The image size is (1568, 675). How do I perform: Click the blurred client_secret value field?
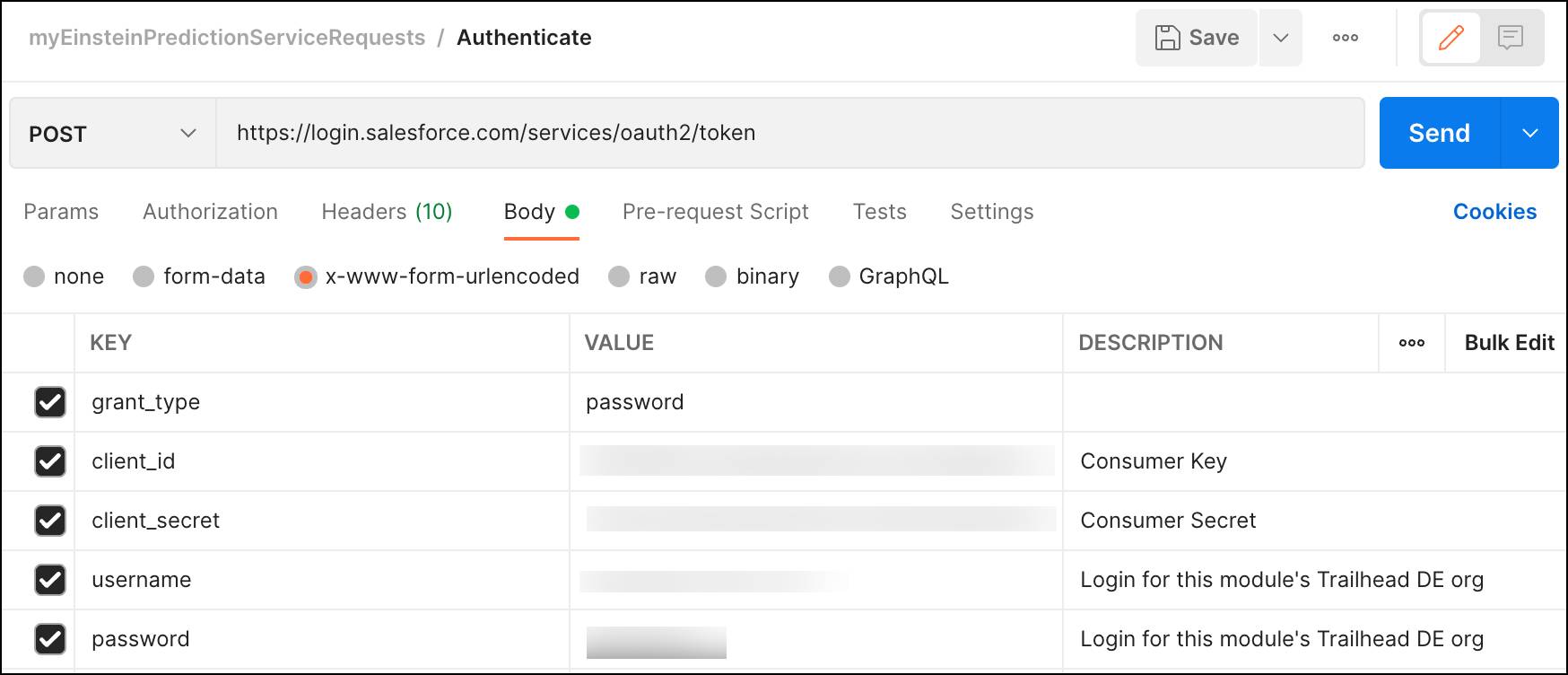tap(821, 520)
